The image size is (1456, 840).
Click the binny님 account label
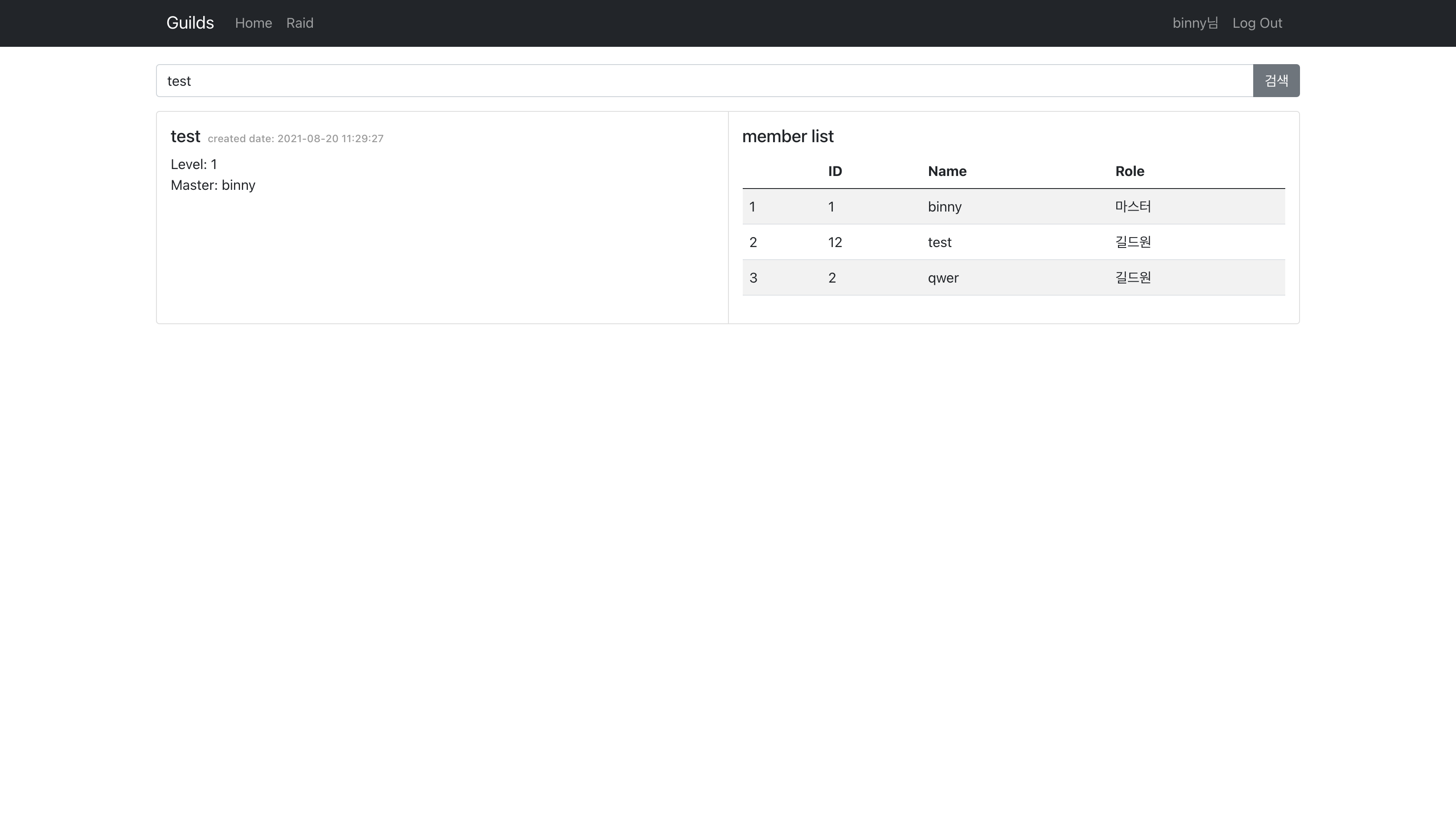1195,23
